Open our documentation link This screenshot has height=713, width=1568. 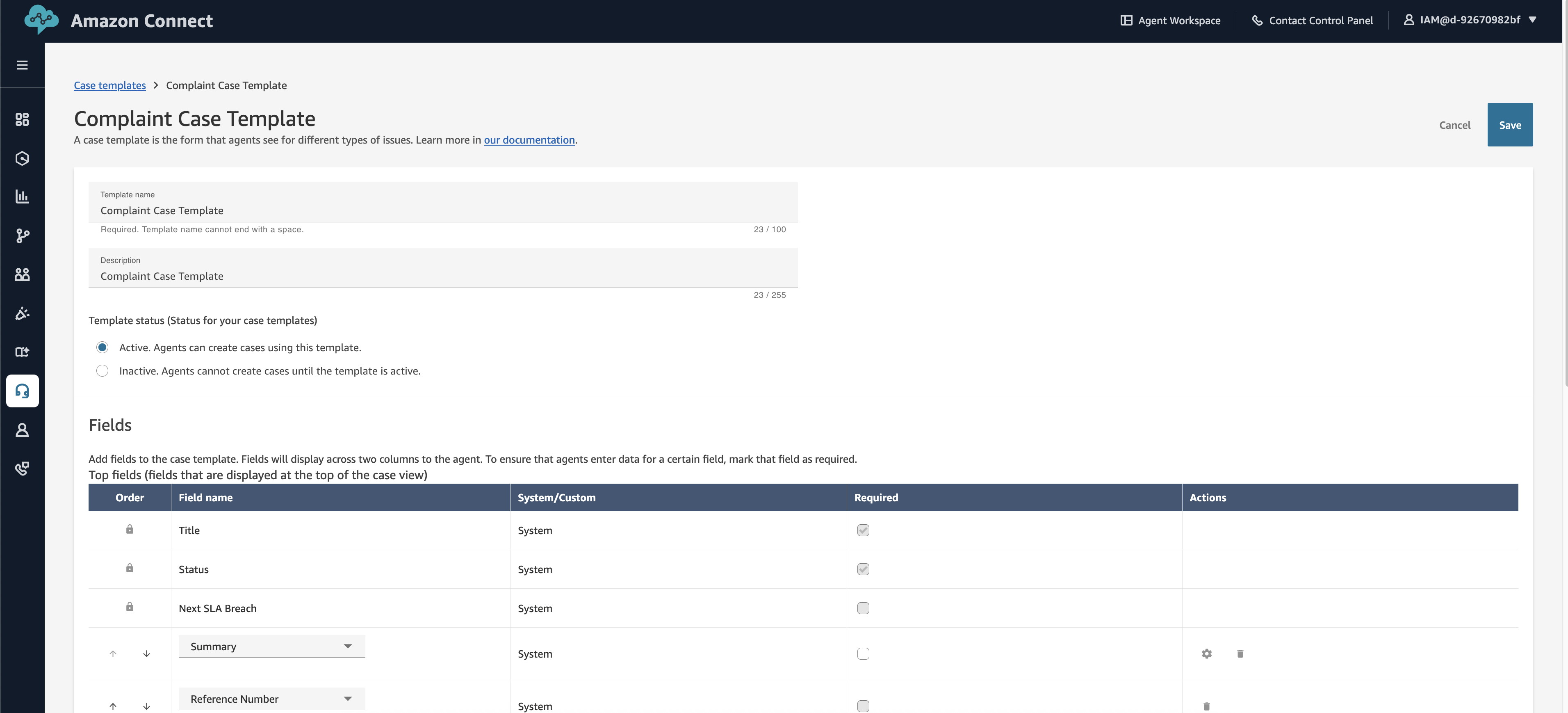pos(529,139)
